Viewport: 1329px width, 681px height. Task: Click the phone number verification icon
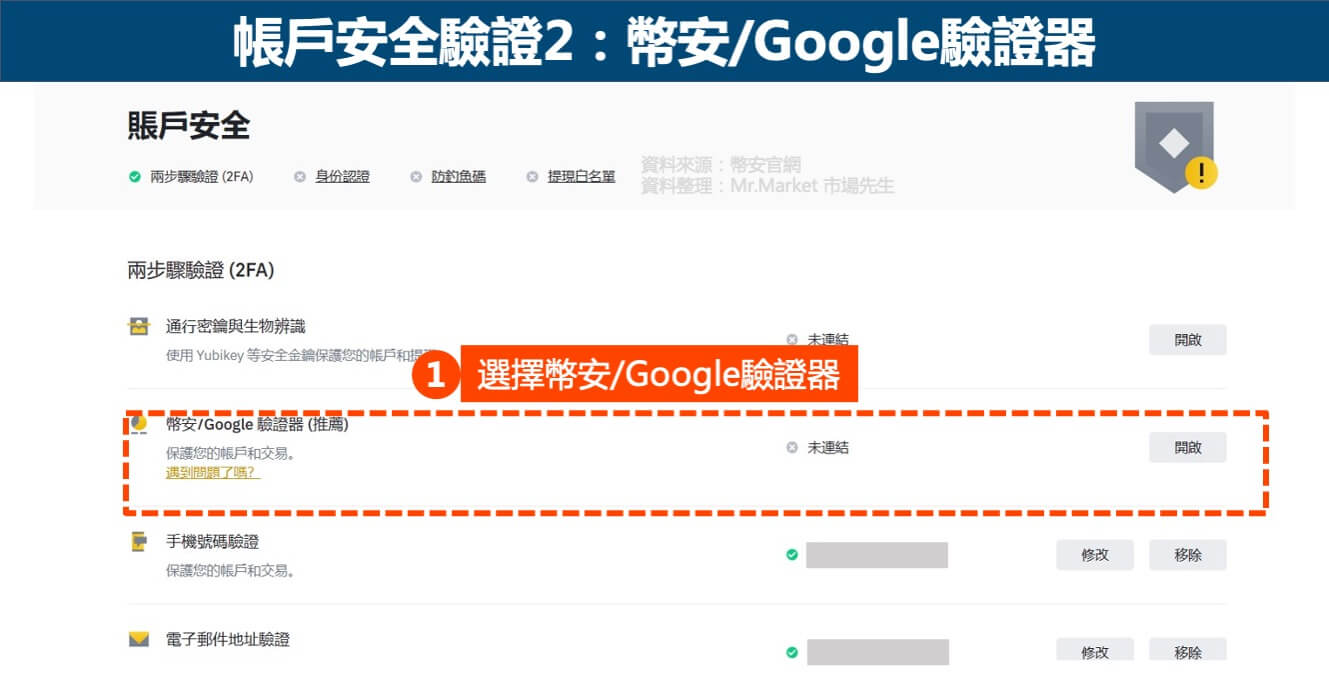pos(138,542)
